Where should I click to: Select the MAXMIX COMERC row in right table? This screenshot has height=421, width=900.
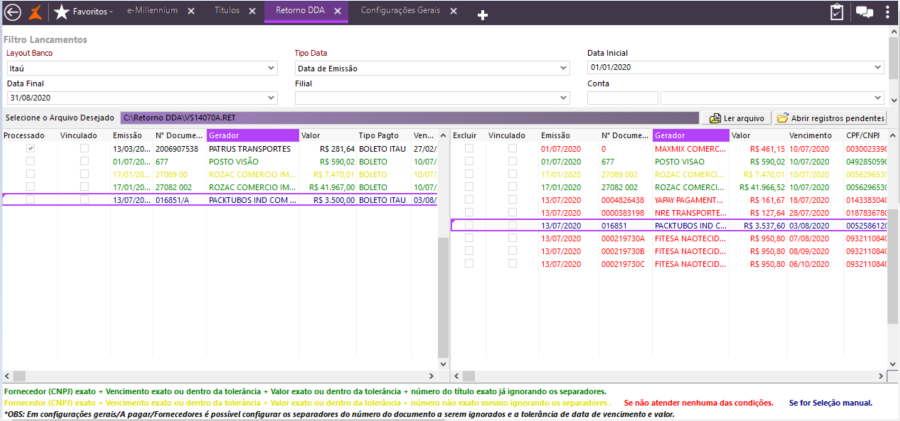tap(669, 149)
